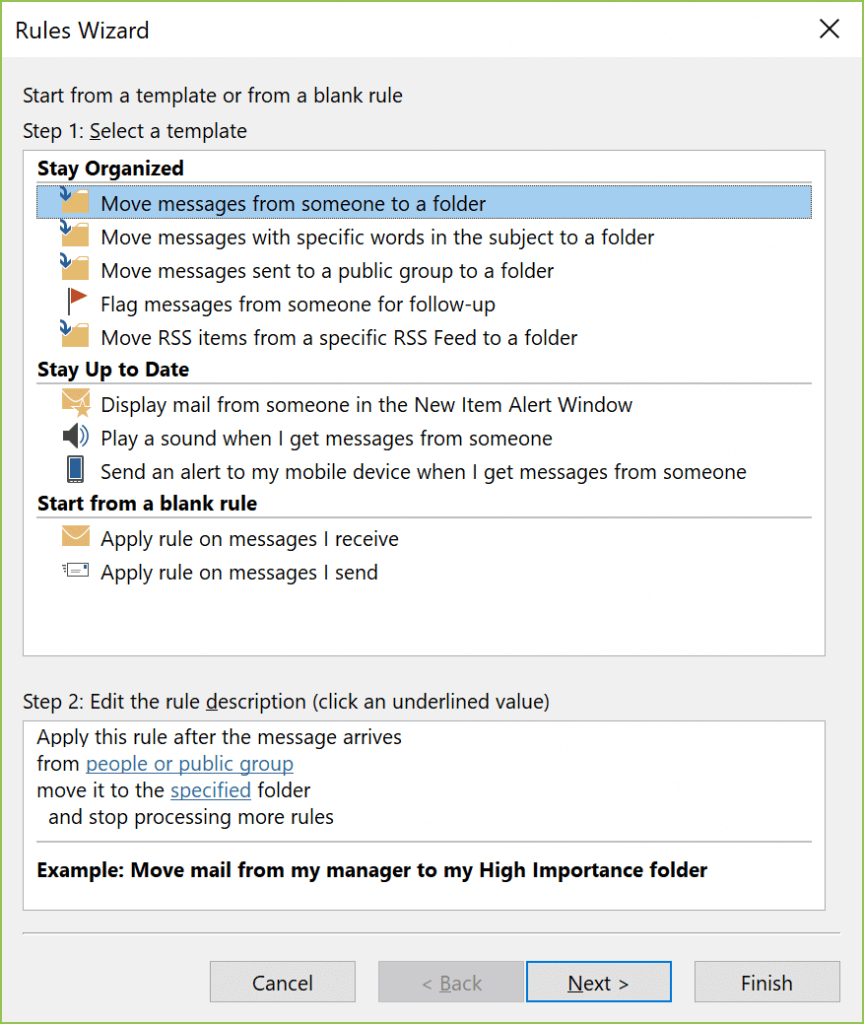864x1024 pixels.
Task: Open the people or public group link
Action: [188, 763]
